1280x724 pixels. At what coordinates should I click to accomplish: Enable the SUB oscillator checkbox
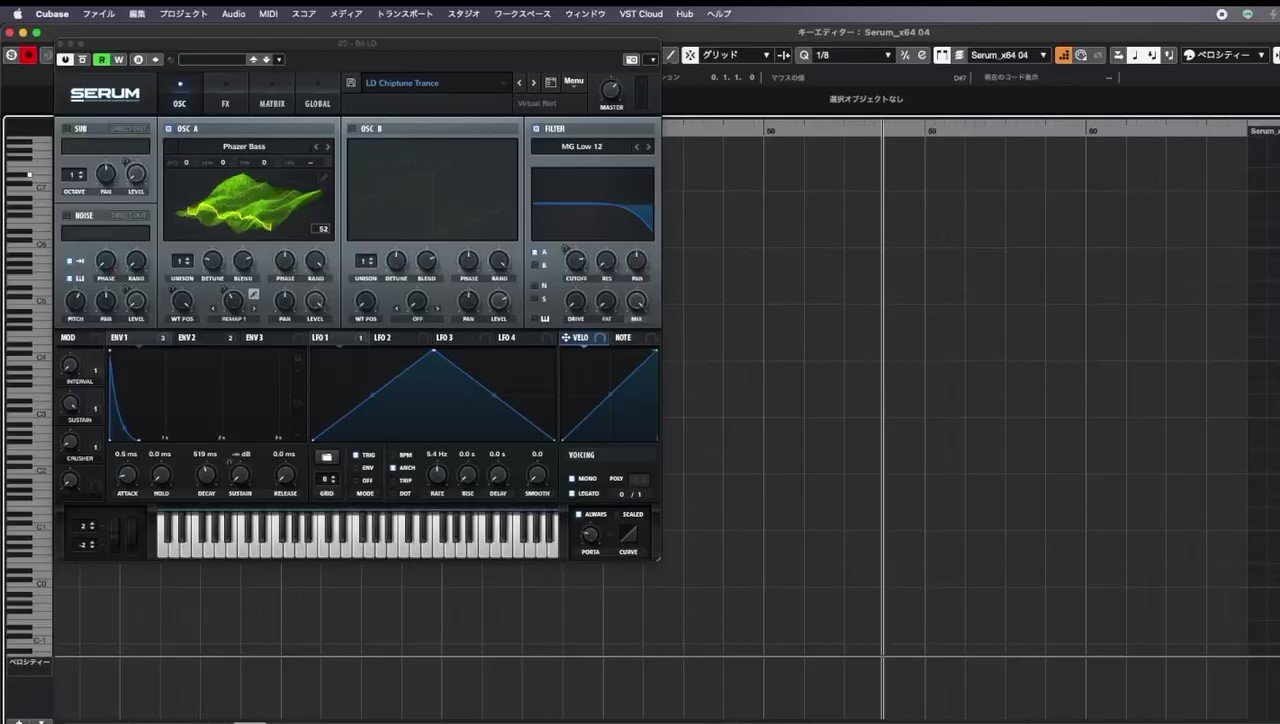[66, 129]
